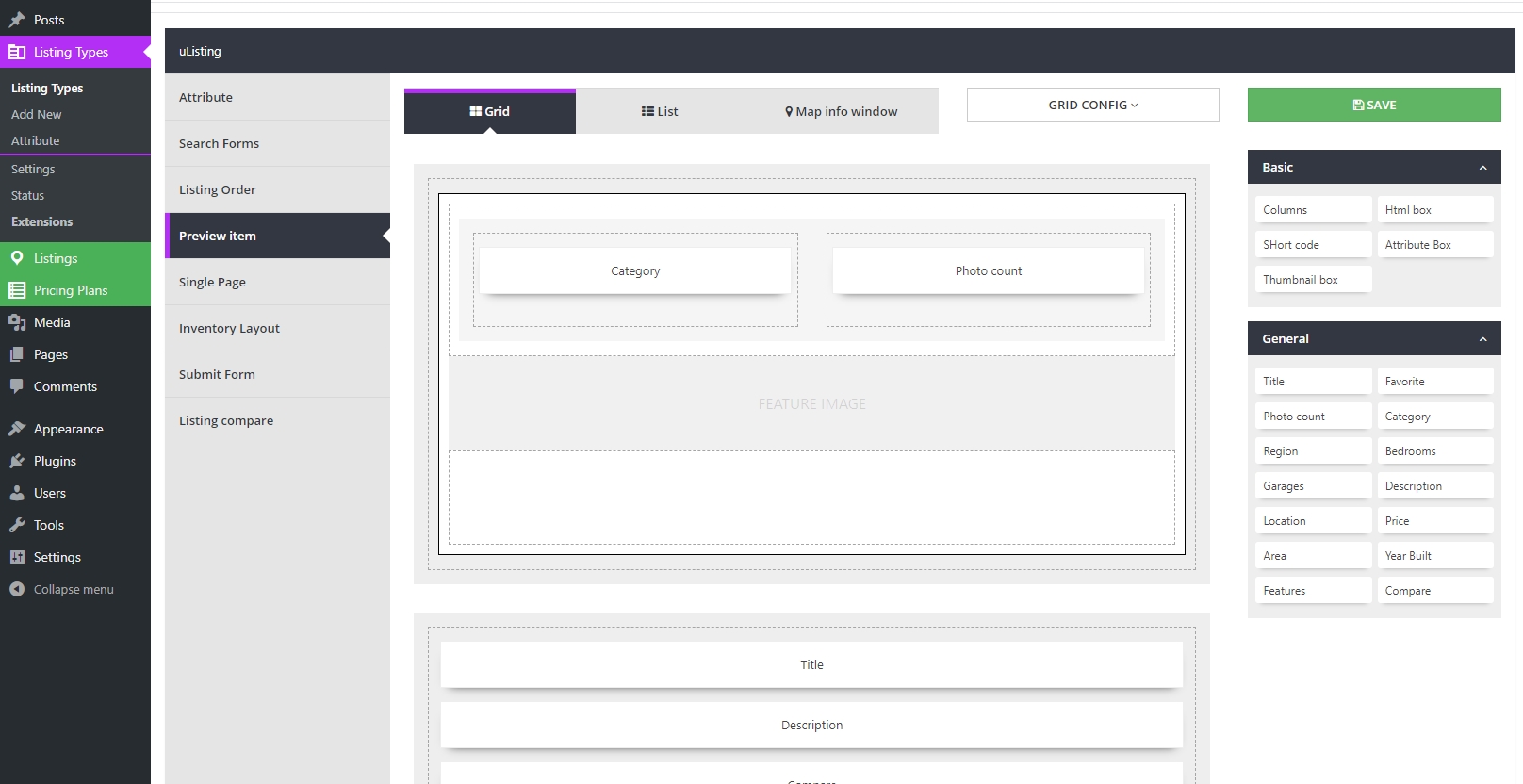Select the Photo count element in General panel
The width and height of the screenshot is (1523, 784).
pyautogui.click(x=1313, y=416)
